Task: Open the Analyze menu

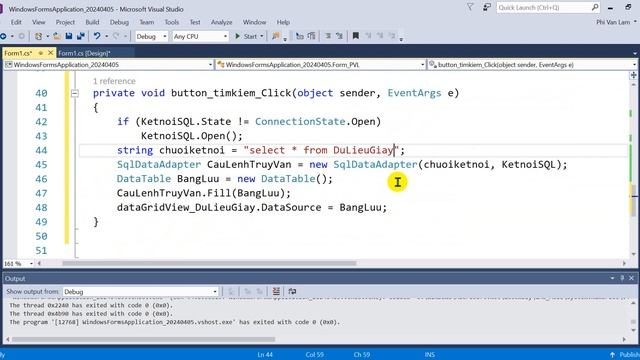Action: [x=222, y=22]
